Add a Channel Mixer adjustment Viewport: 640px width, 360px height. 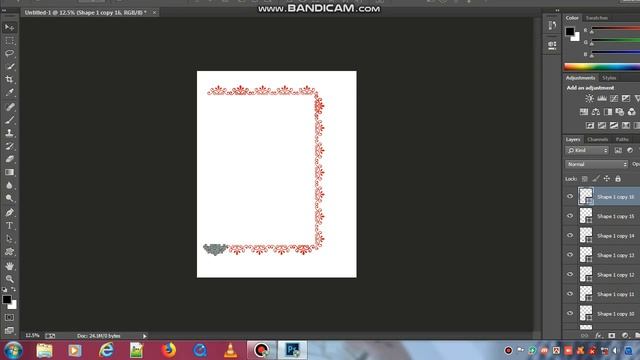click(x=631, y=112)
